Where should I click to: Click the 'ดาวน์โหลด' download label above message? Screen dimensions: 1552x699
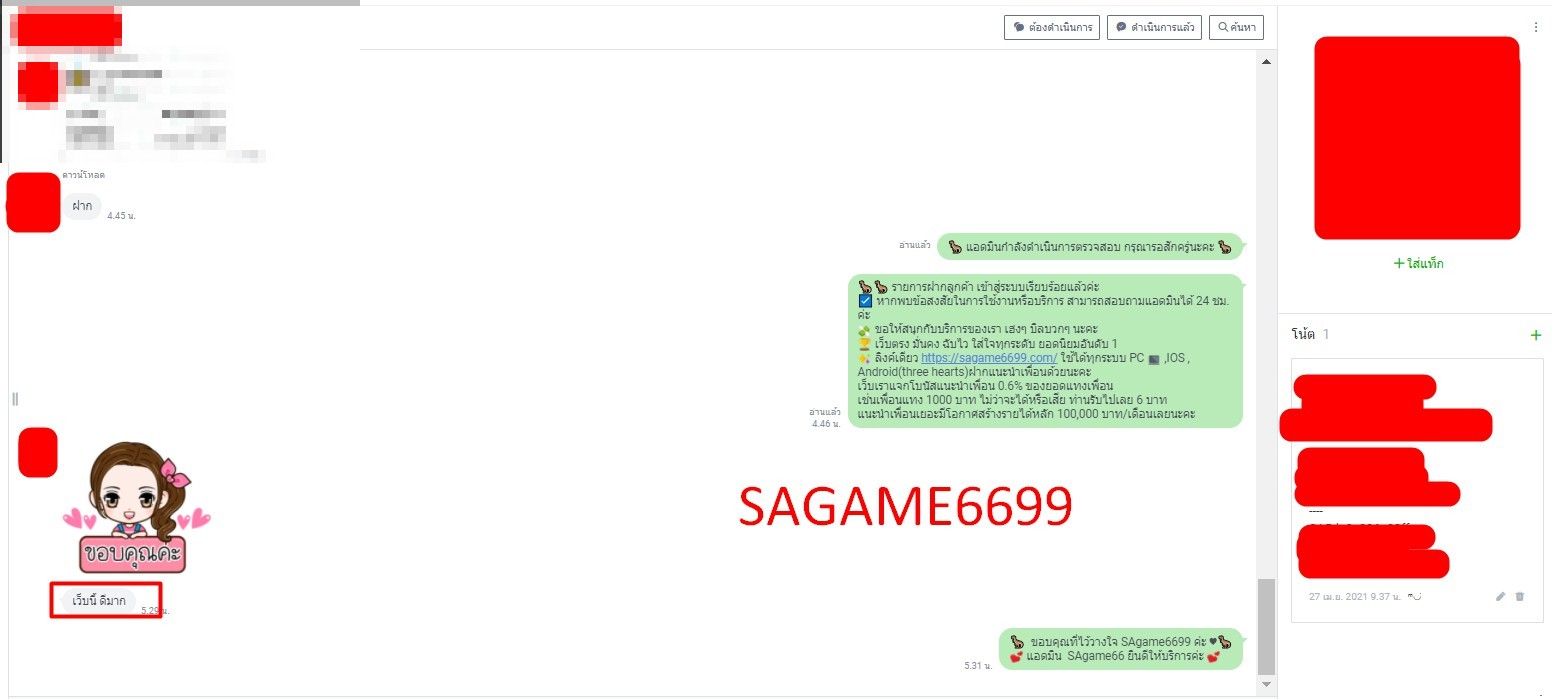pyautogui.click(x=84, y=175)
